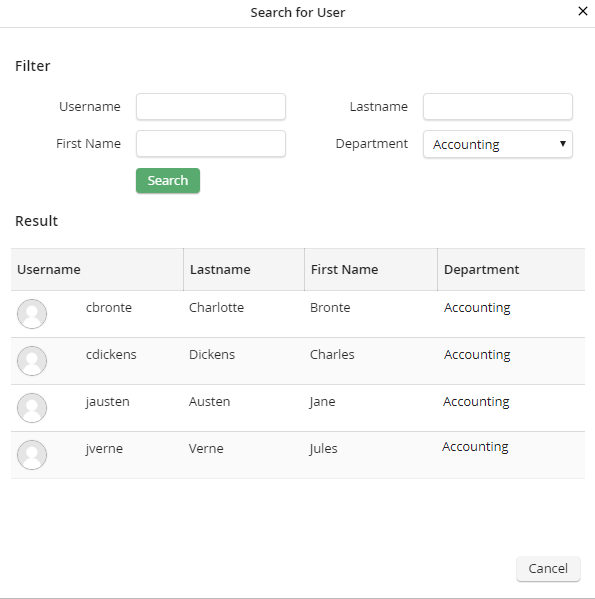The width and height of the screenshot is (595, 599).
Task: Click Accounting in the cdickens row
Action: pos(477,355)
